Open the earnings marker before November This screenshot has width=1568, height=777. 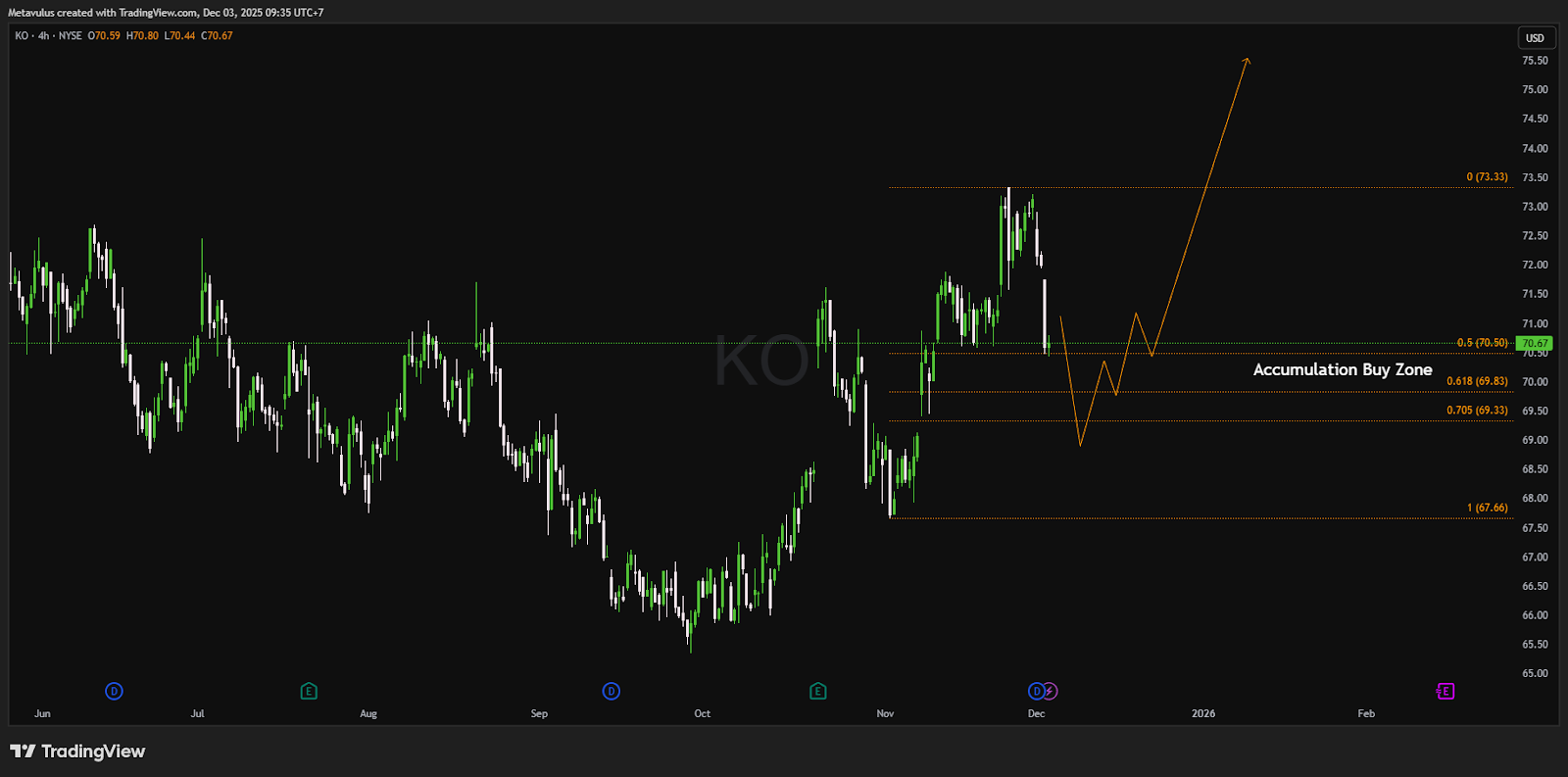818,692
